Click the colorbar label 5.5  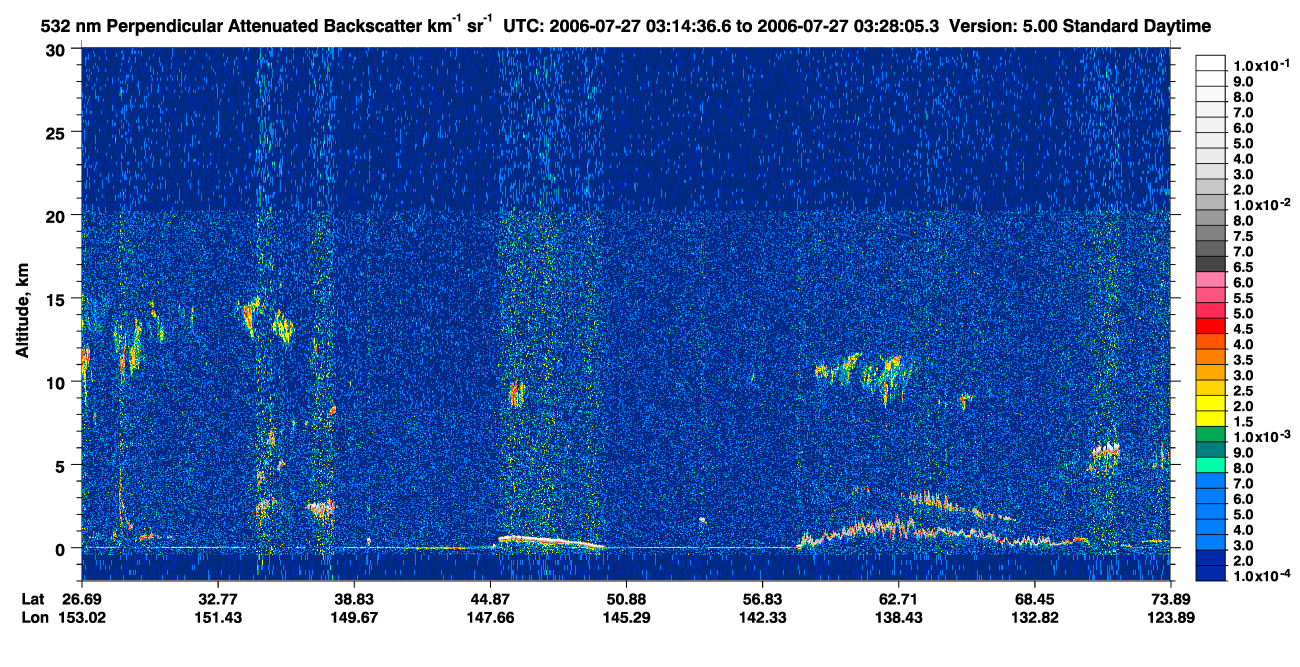pyautogui.click(x=1242, y=297)
